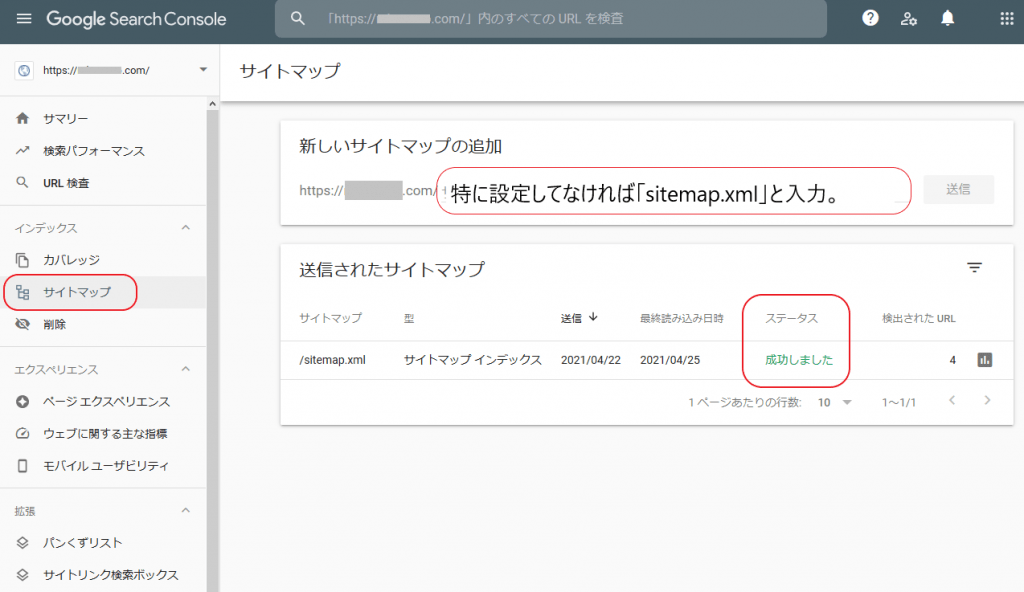Click the search magnifier icon in the URL bar
This screenshot has height=592, width=1024.
297,18
